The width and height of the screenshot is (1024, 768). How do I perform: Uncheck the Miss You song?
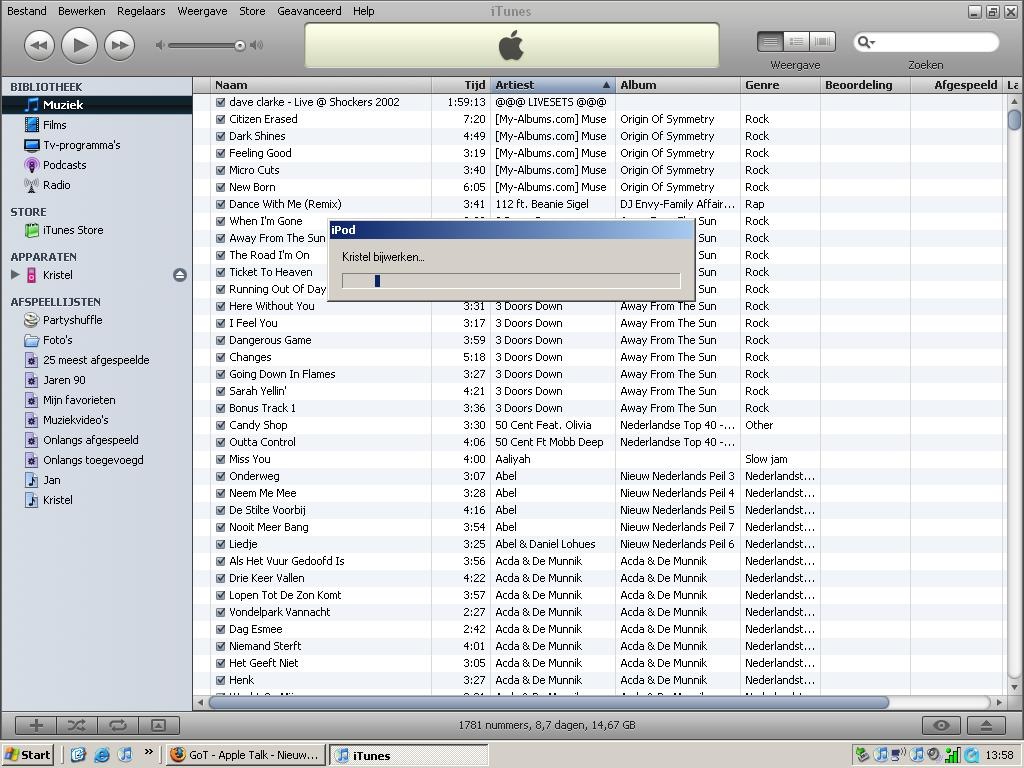(221, 459)
